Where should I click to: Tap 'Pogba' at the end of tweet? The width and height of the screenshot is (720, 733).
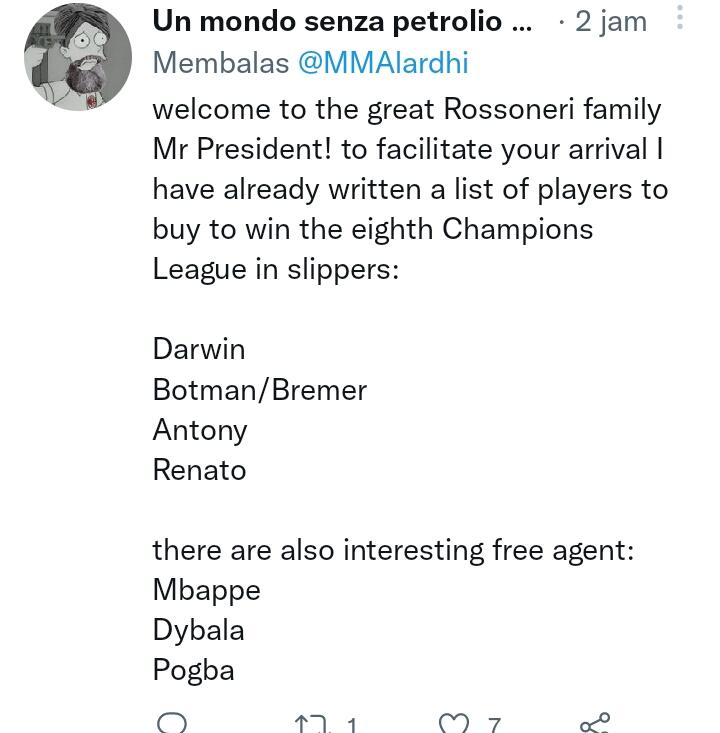tap(193, 670)
